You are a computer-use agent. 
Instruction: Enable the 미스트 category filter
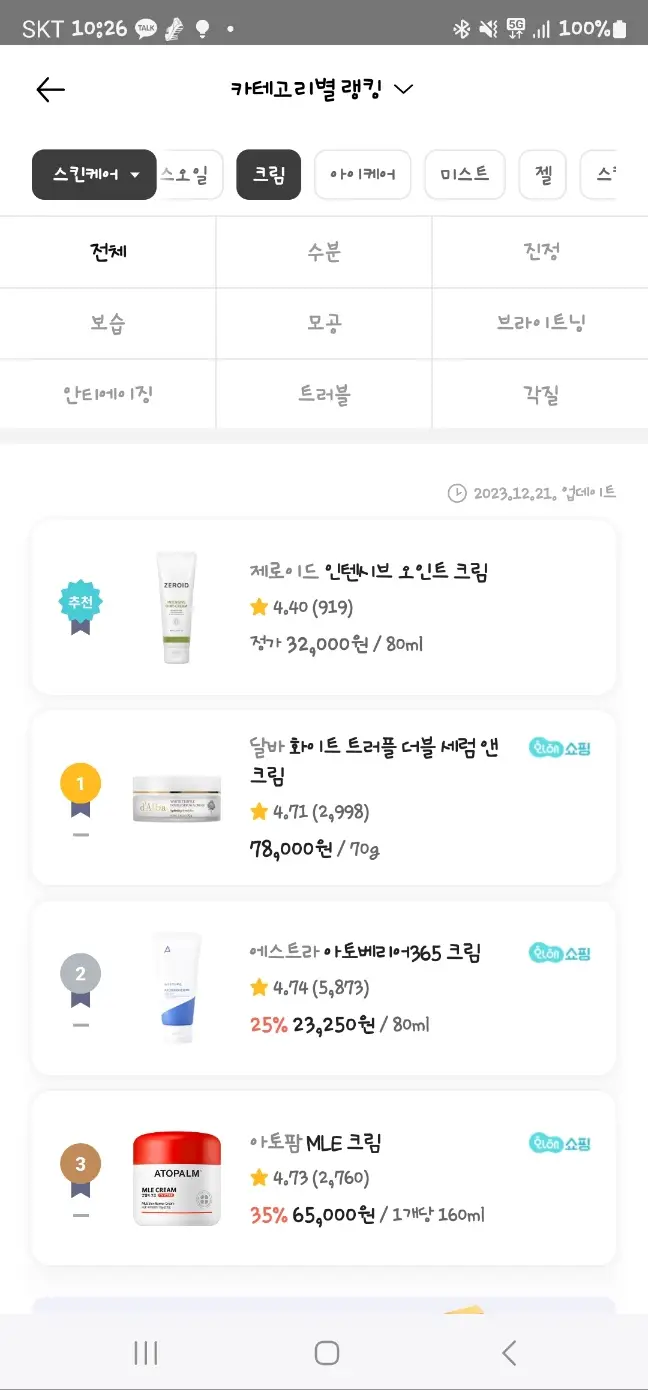(x=464, y=173)
